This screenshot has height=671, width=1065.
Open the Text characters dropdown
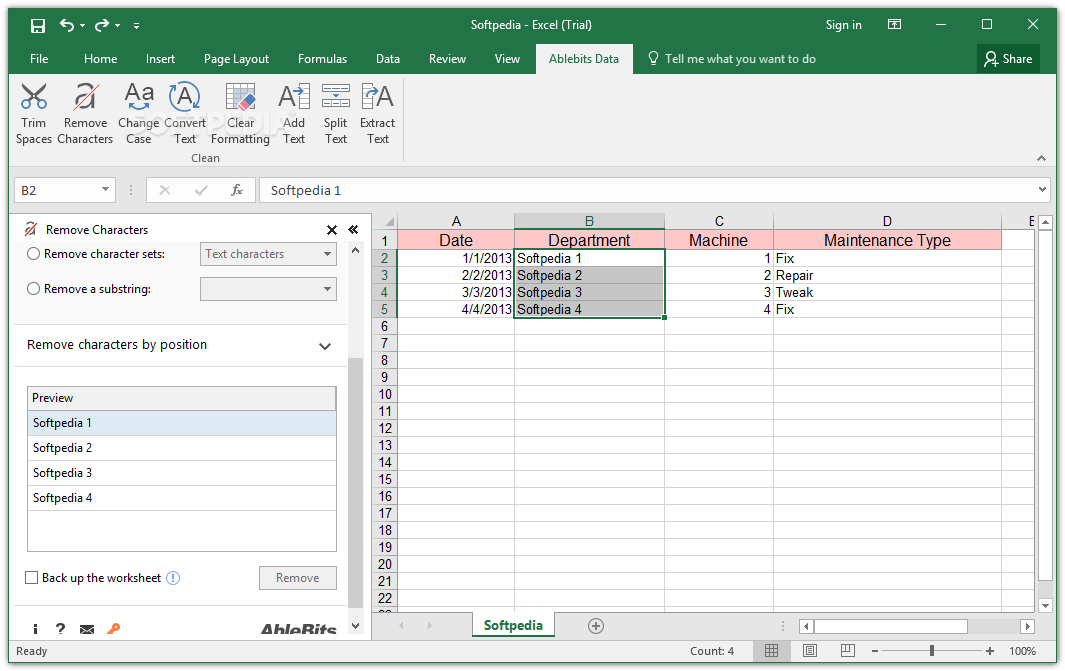[x=268, y=254]
